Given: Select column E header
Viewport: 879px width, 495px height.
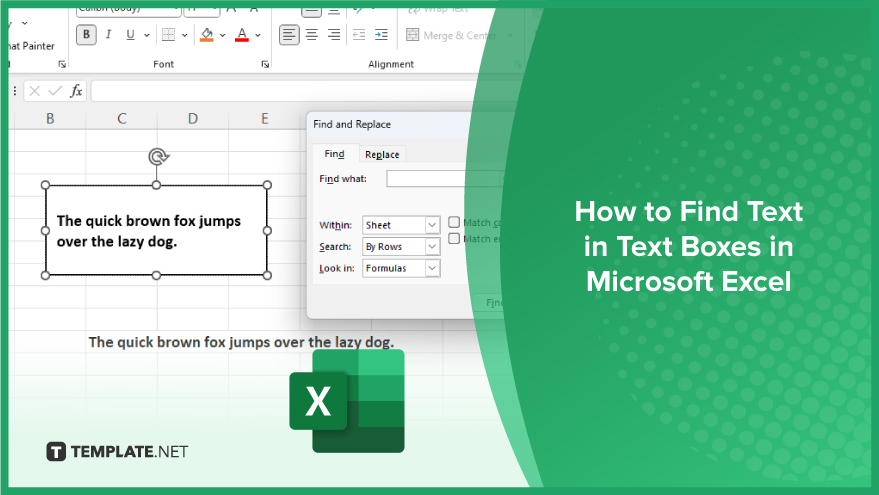Looking at the screenshot, I should (x=265, y=119).
